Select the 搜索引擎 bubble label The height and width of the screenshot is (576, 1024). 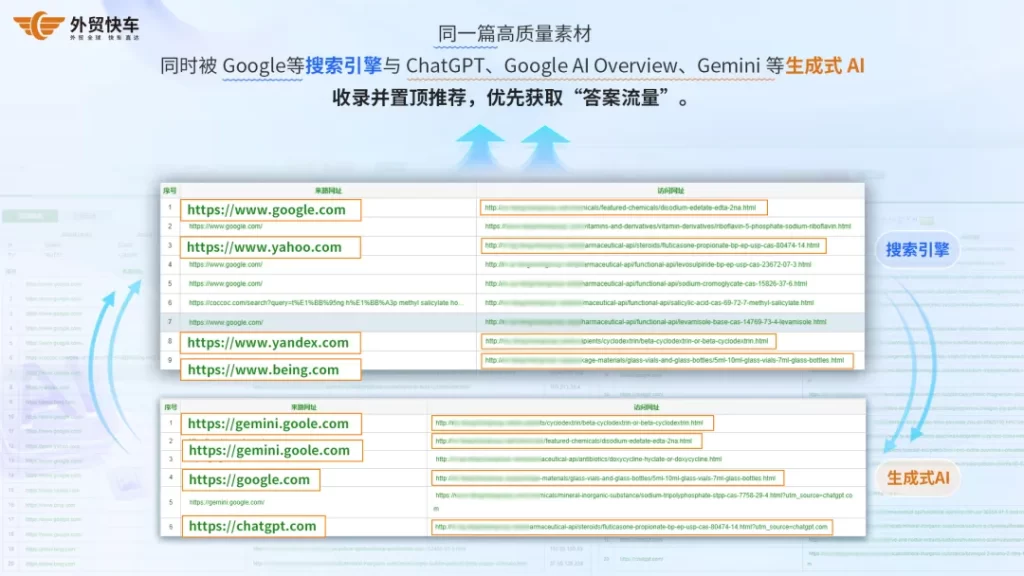tap(916, 250)
